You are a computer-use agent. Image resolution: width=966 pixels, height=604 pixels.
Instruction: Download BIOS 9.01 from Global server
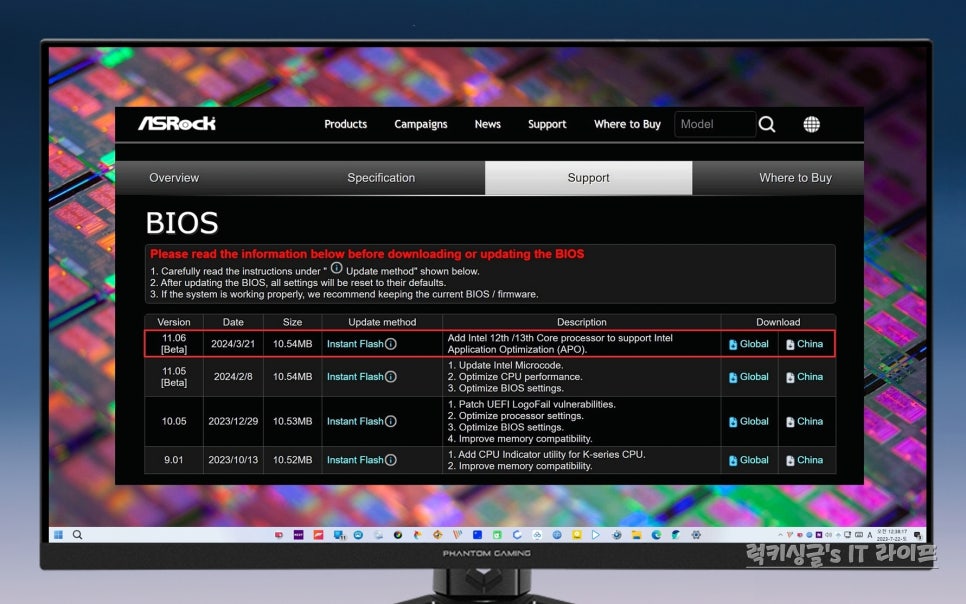(x=749, y=460)
